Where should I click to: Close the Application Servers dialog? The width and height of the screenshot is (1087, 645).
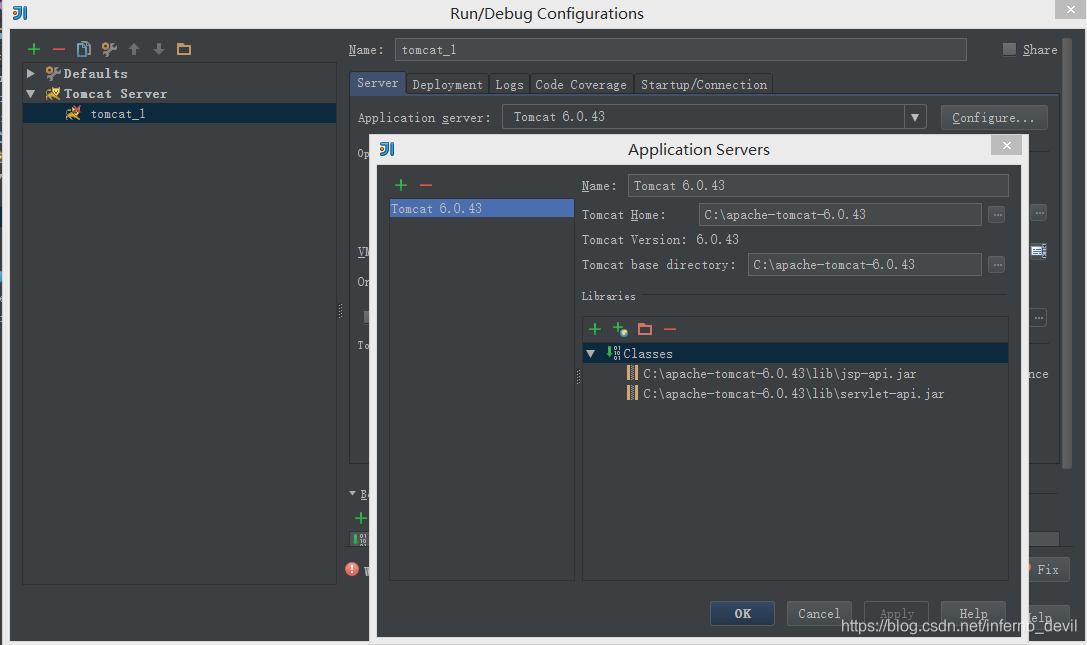point(1007,145)
